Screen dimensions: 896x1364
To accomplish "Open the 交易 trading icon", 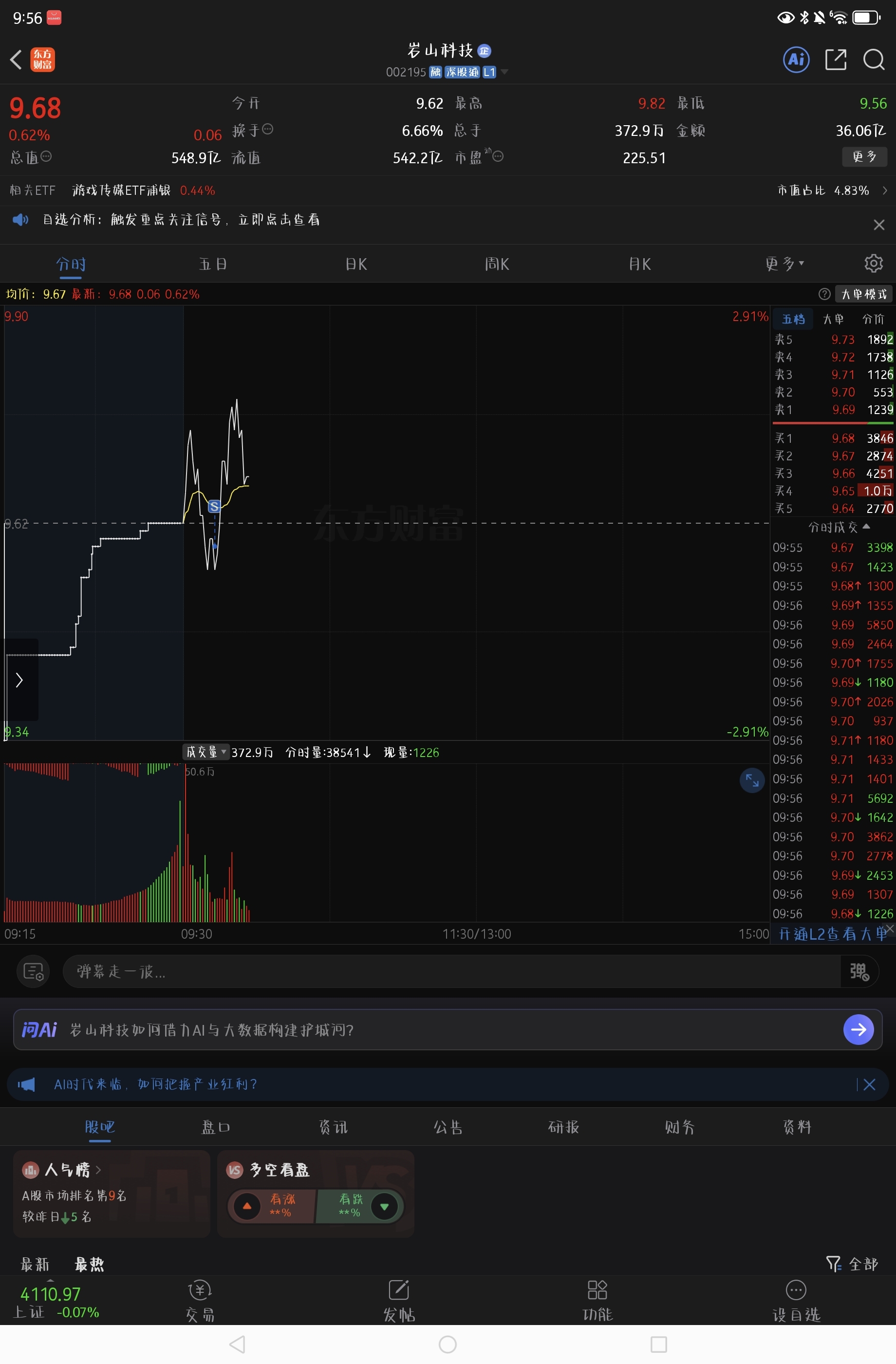I will point(200,1301).
